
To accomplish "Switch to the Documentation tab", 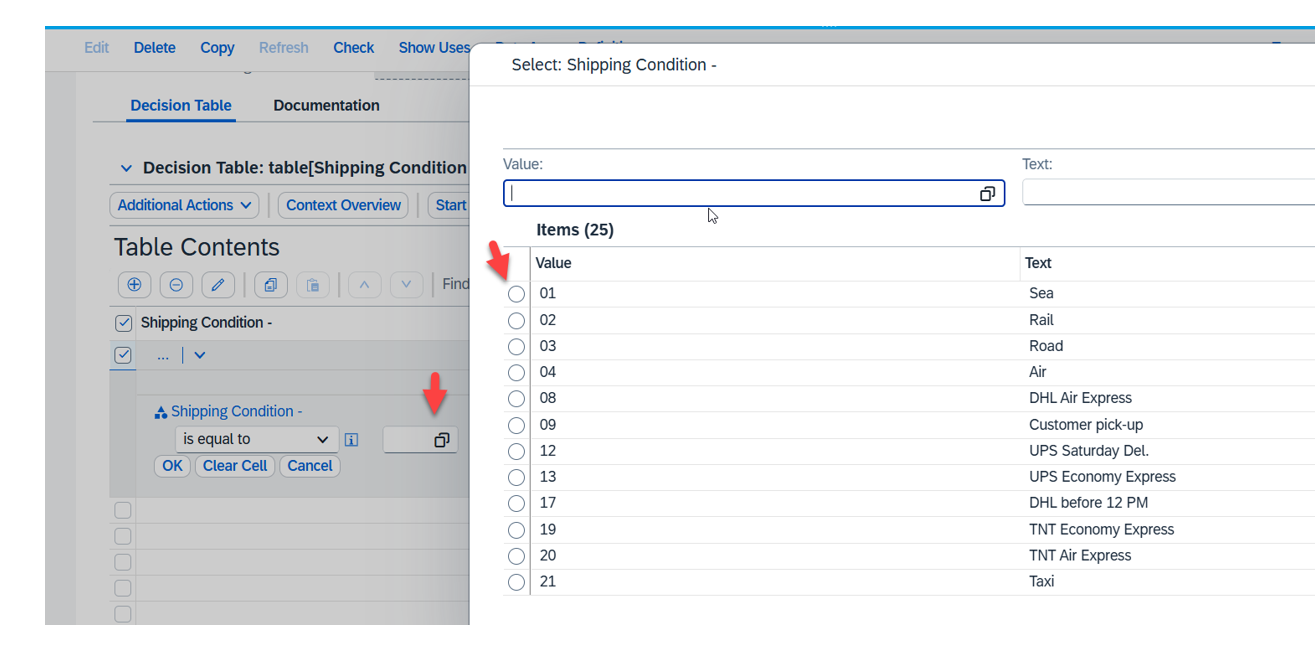I will [x=326, y=105].
